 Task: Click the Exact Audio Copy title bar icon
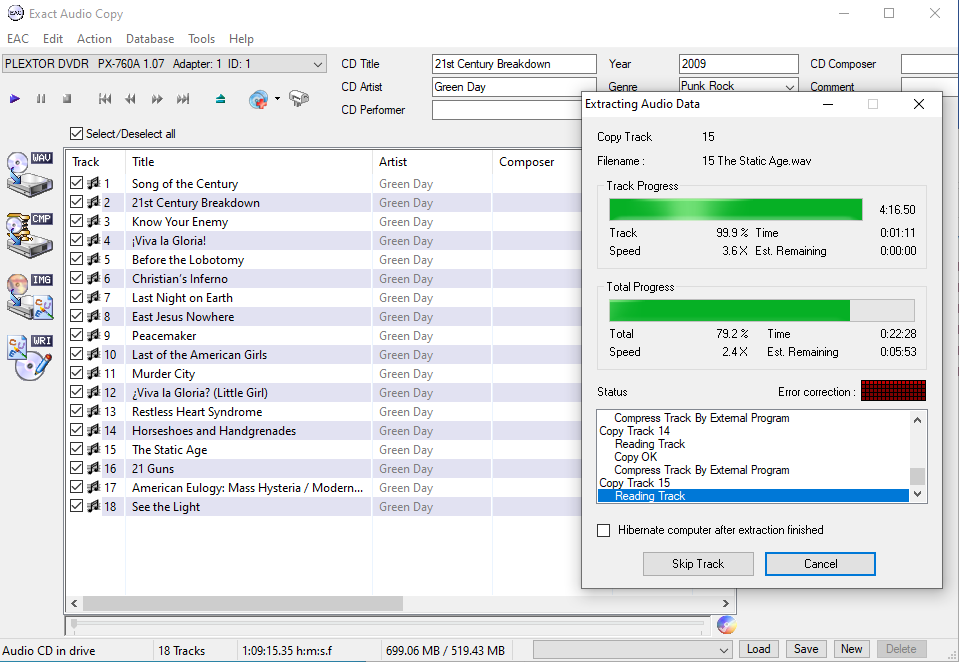[x=15, y=13]
